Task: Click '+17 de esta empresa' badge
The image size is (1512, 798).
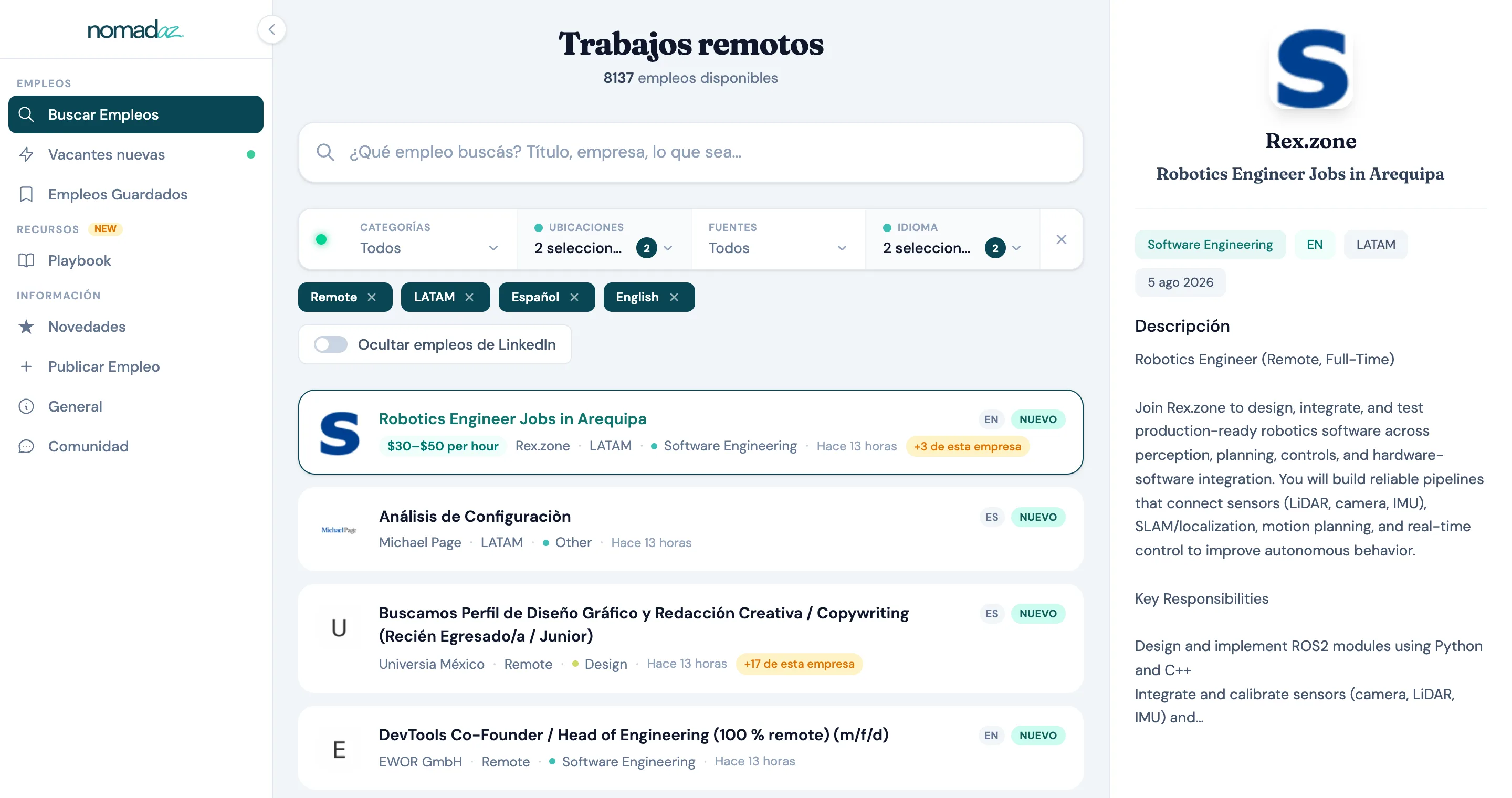Action: [x=799, y=664]
